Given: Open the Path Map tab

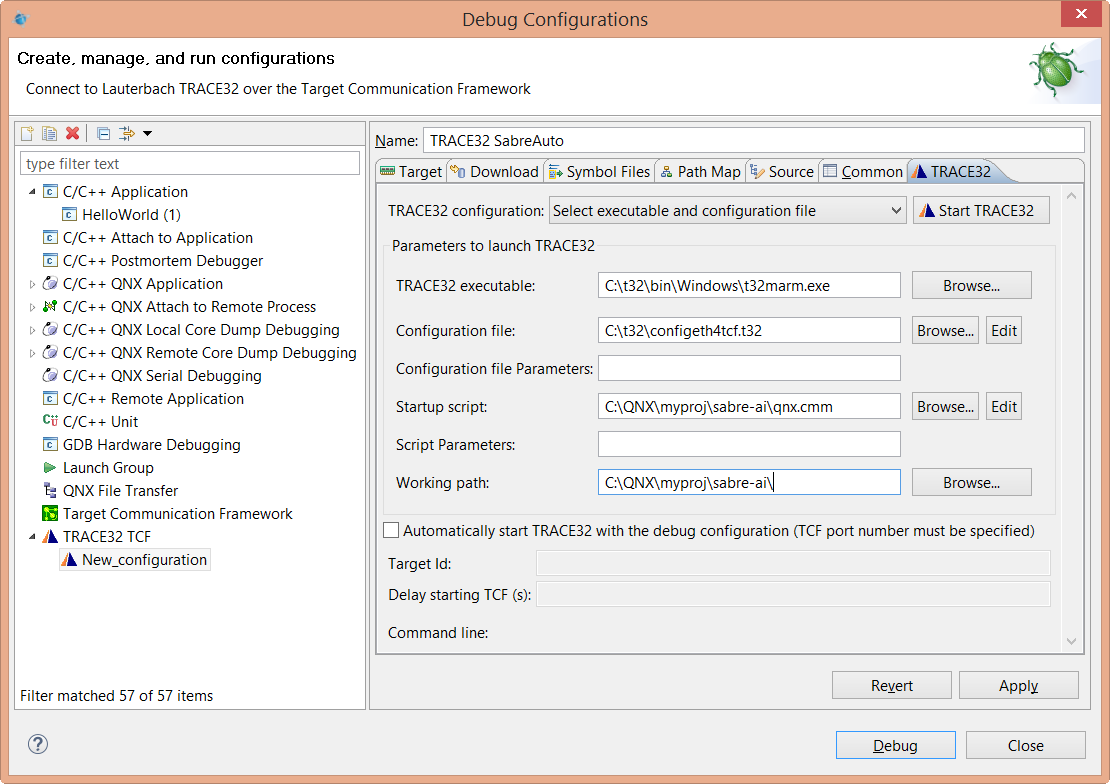Looking at the screenshot, I should [699, 171].
